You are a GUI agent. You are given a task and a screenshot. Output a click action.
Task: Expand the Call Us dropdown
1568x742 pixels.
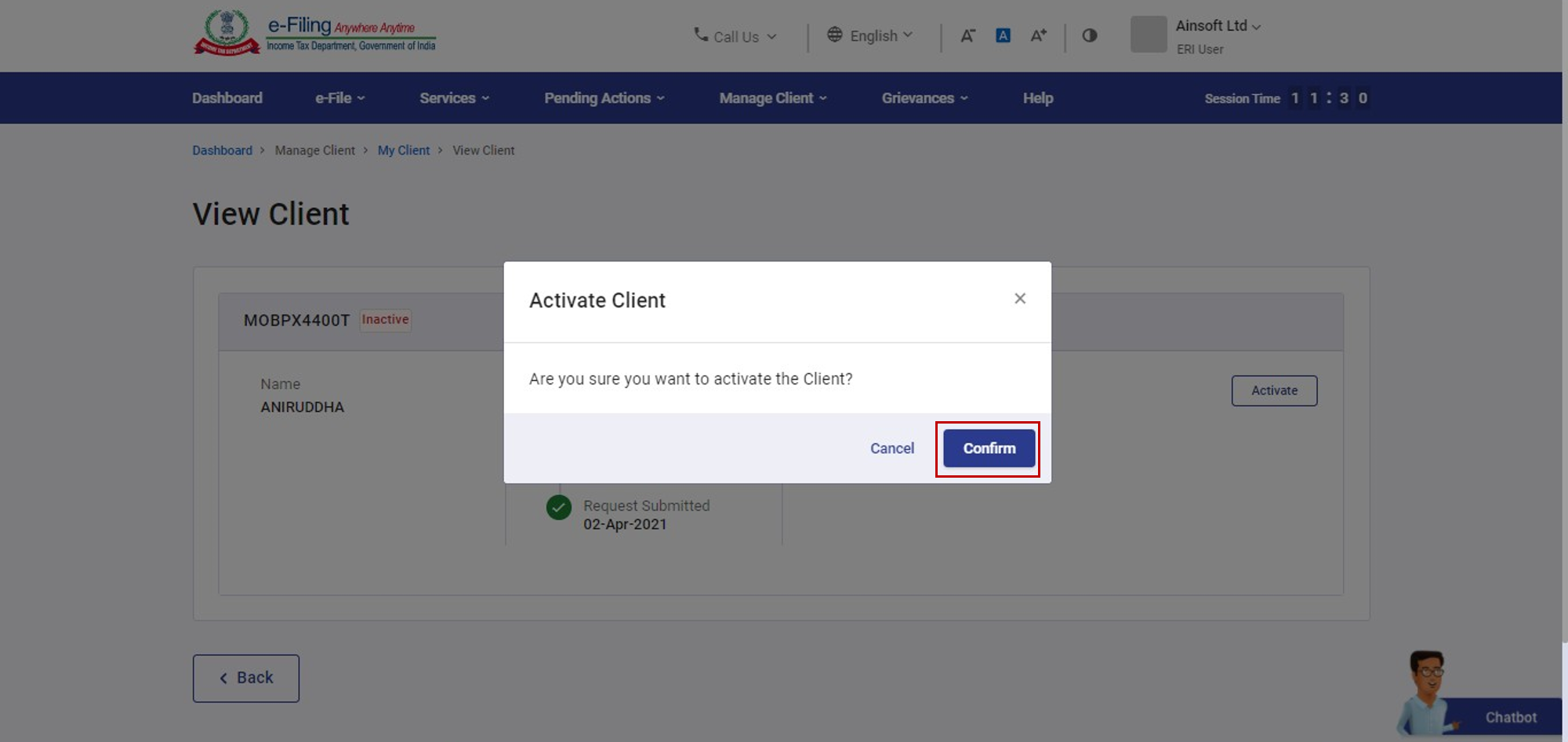(x=735, y=36)
